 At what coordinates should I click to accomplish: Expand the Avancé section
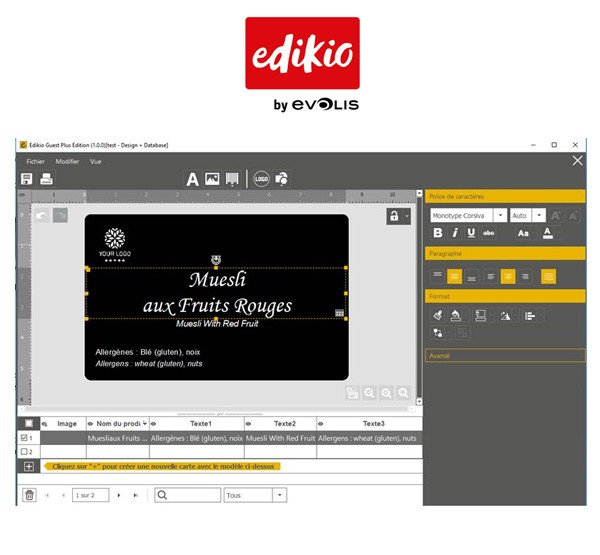[504, 355]
